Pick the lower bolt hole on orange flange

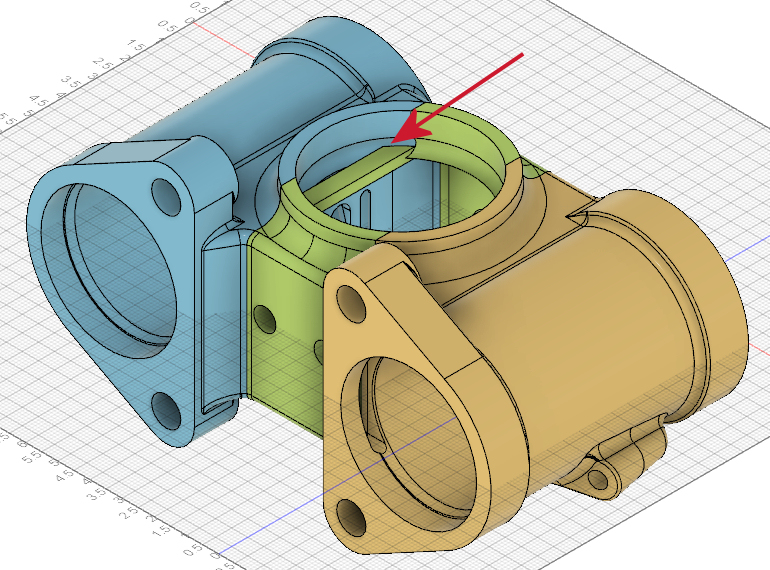tap(350, 517)
